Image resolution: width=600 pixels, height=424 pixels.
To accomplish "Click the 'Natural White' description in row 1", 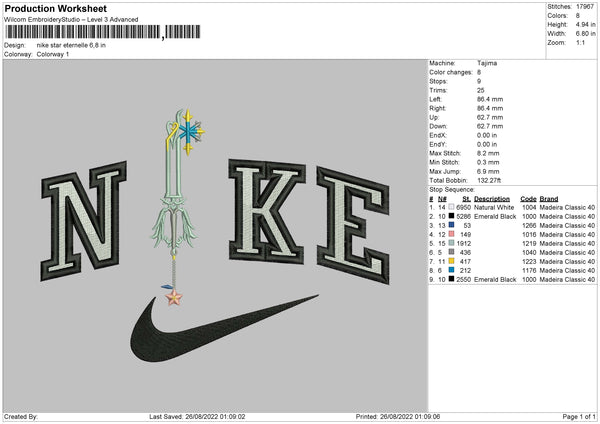I will point(494,207).
